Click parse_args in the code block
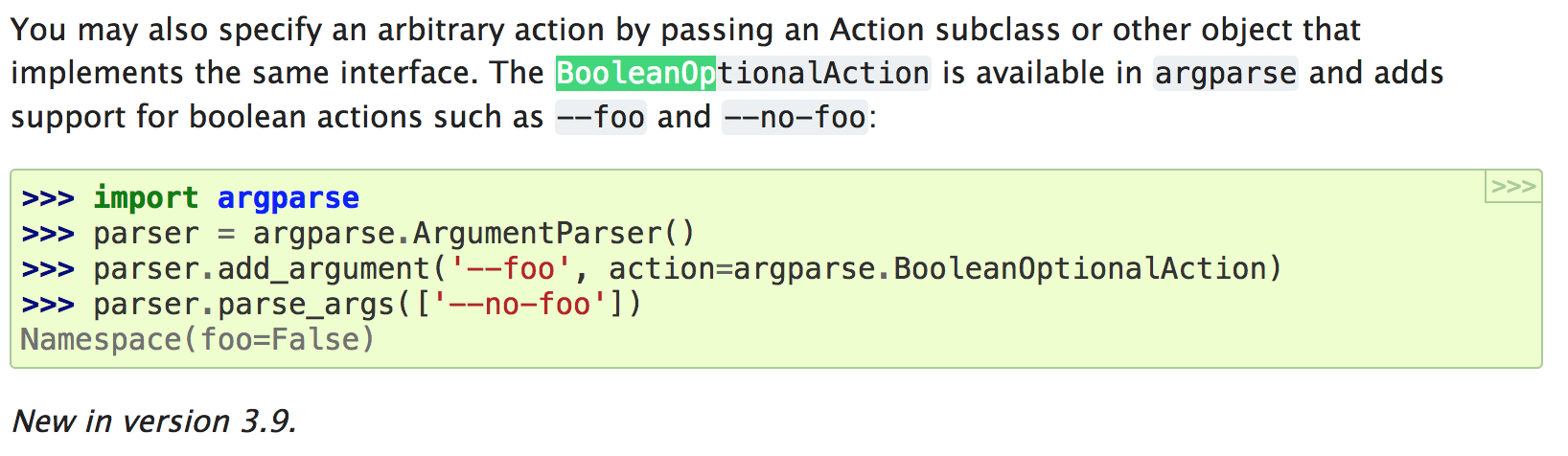The image size is (1568, 456). [306, 305]
